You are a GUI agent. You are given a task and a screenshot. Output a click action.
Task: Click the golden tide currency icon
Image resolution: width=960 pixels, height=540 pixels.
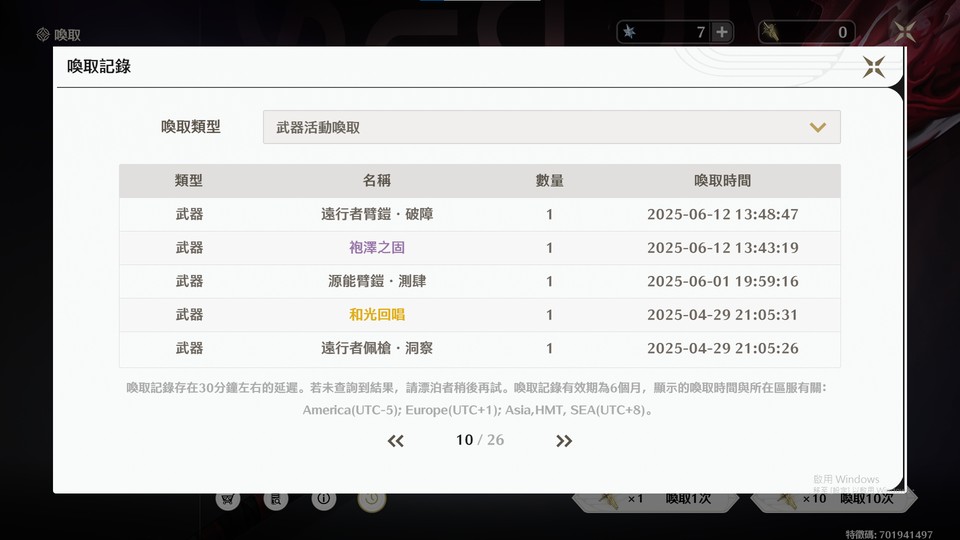click(771, 32)
